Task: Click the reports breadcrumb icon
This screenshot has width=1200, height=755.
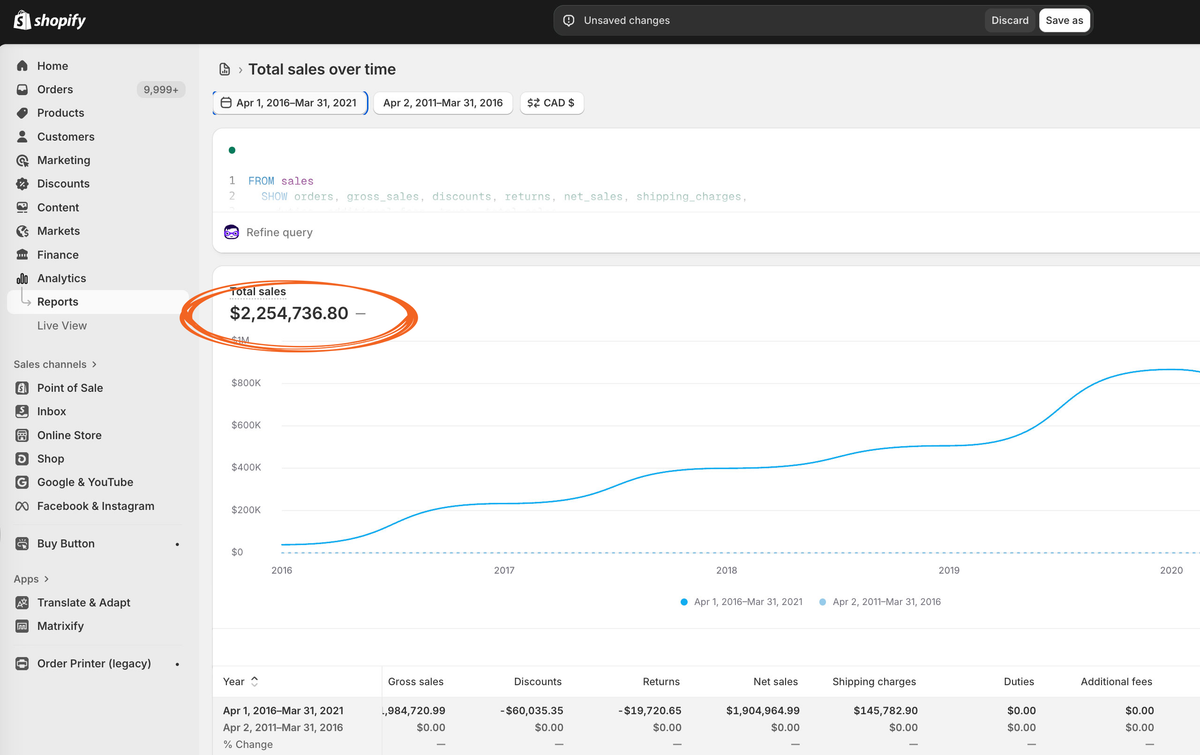Action: coord(225,70)
